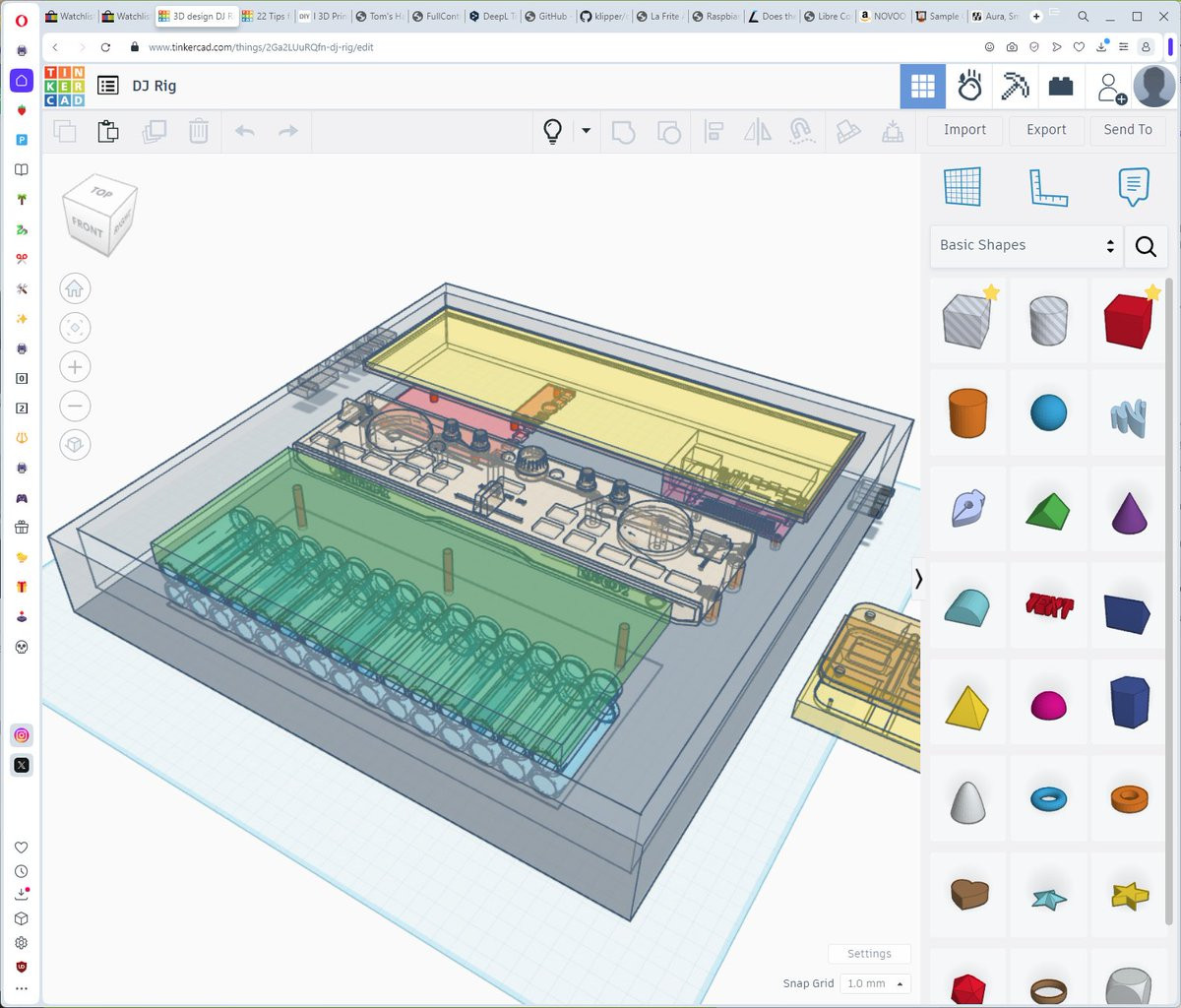Image resolution: width=1181 pixels, height=1008 pixels.
Task: Select the 3D design grid view icon
Action: click(x=922, y=87)
